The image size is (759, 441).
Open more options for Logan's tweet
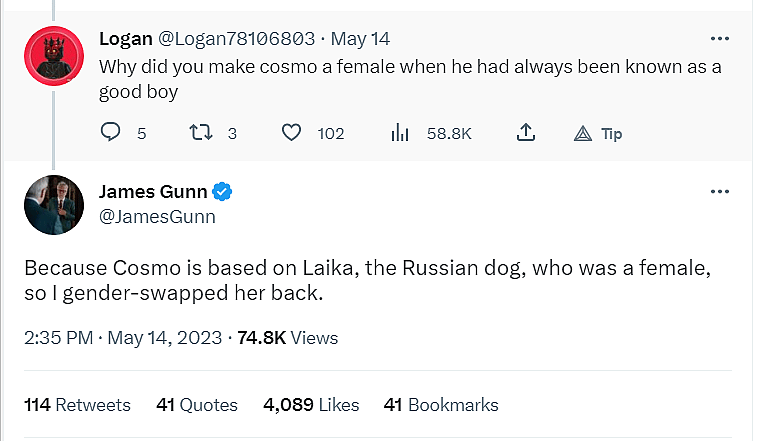tap(719, 39)
